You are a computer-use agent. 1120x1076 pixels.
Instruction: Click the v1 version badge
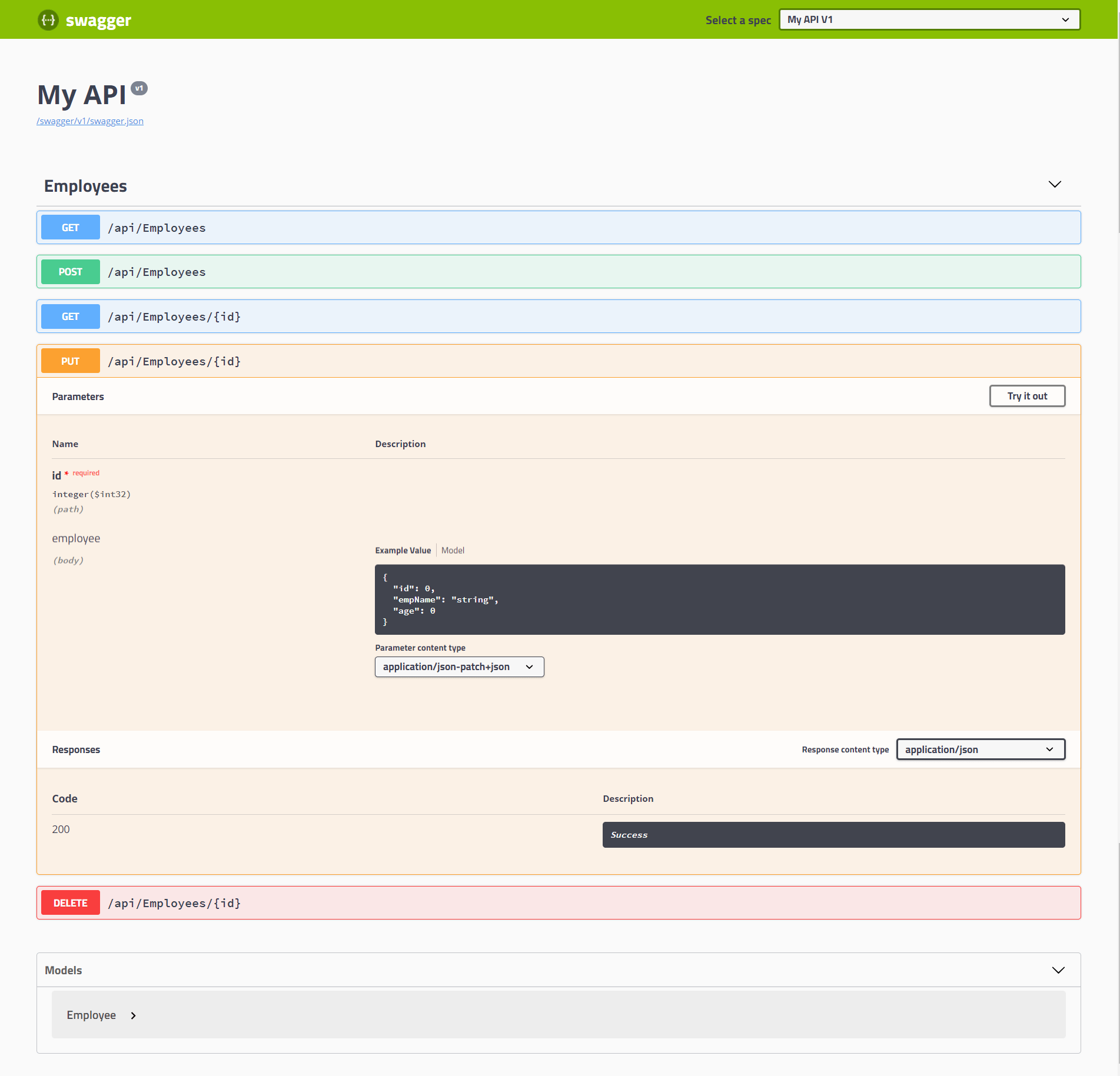[139, 88]
